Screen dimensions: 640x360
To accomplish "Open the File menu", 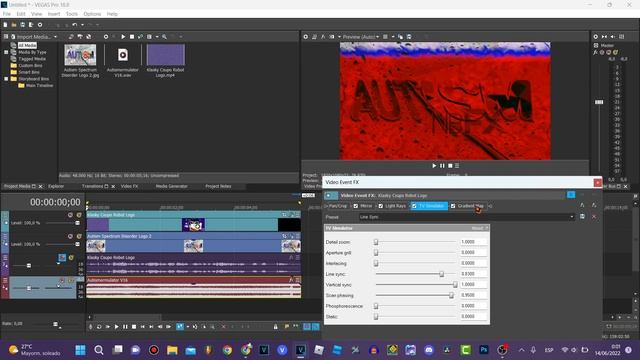I will coord(7,14).
